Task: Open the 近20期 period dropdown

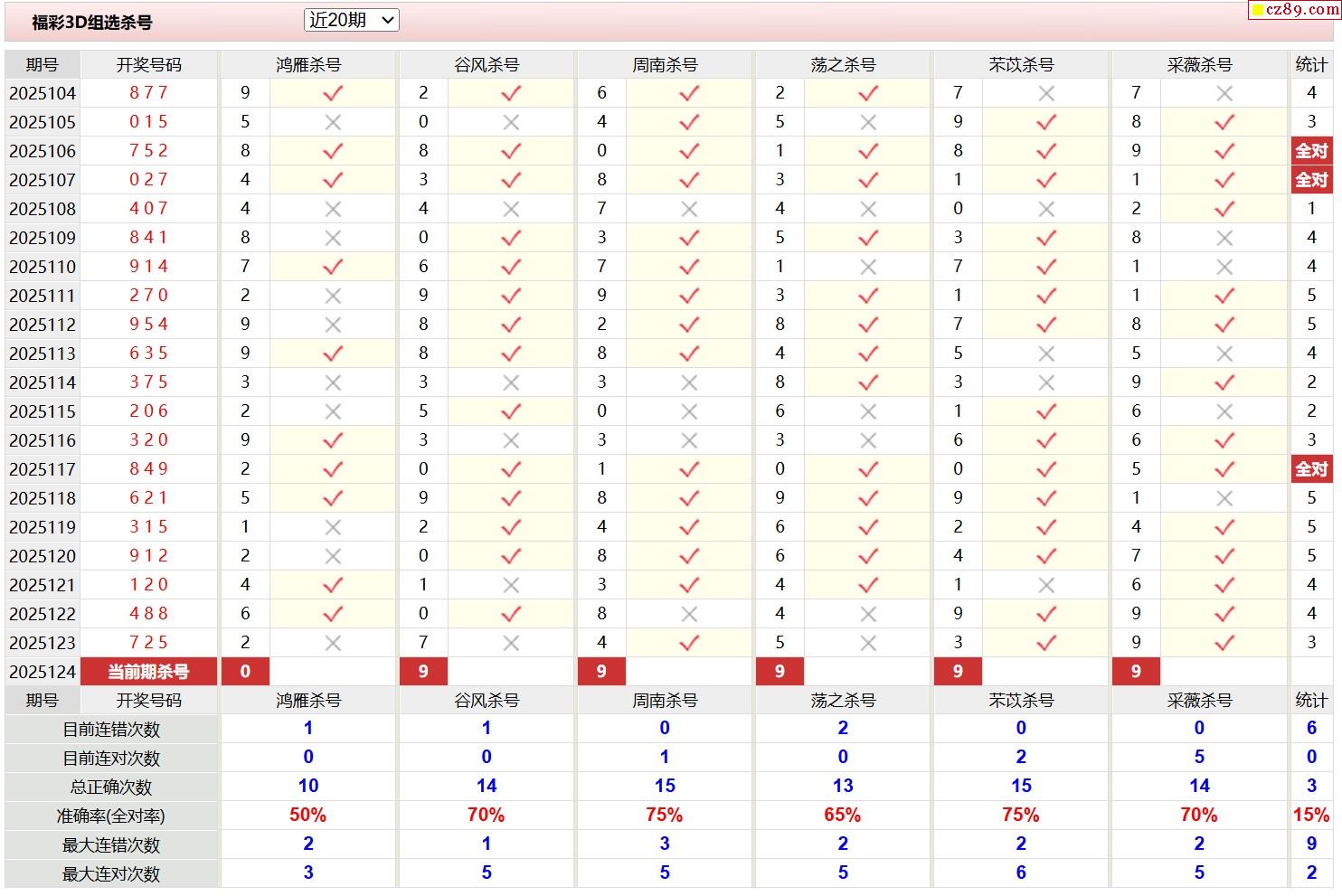Action: pos(352,20)
